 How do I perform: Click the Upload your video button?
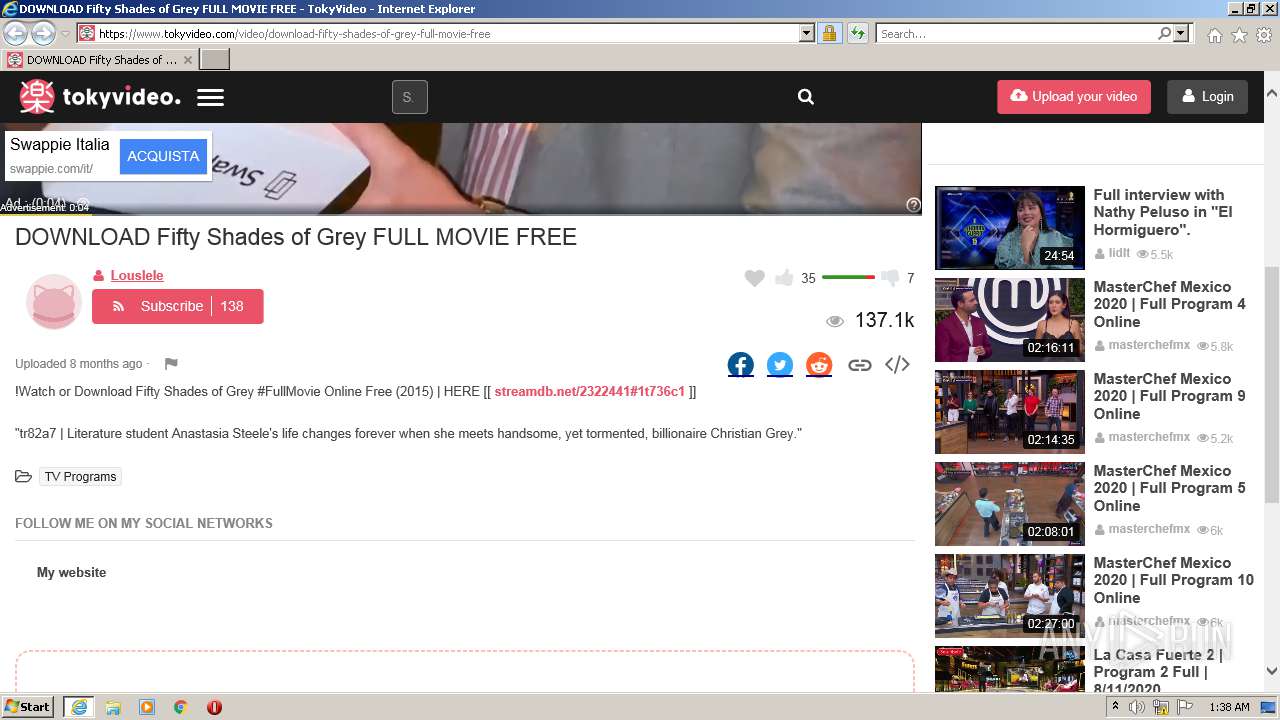tap(1074, 97)
